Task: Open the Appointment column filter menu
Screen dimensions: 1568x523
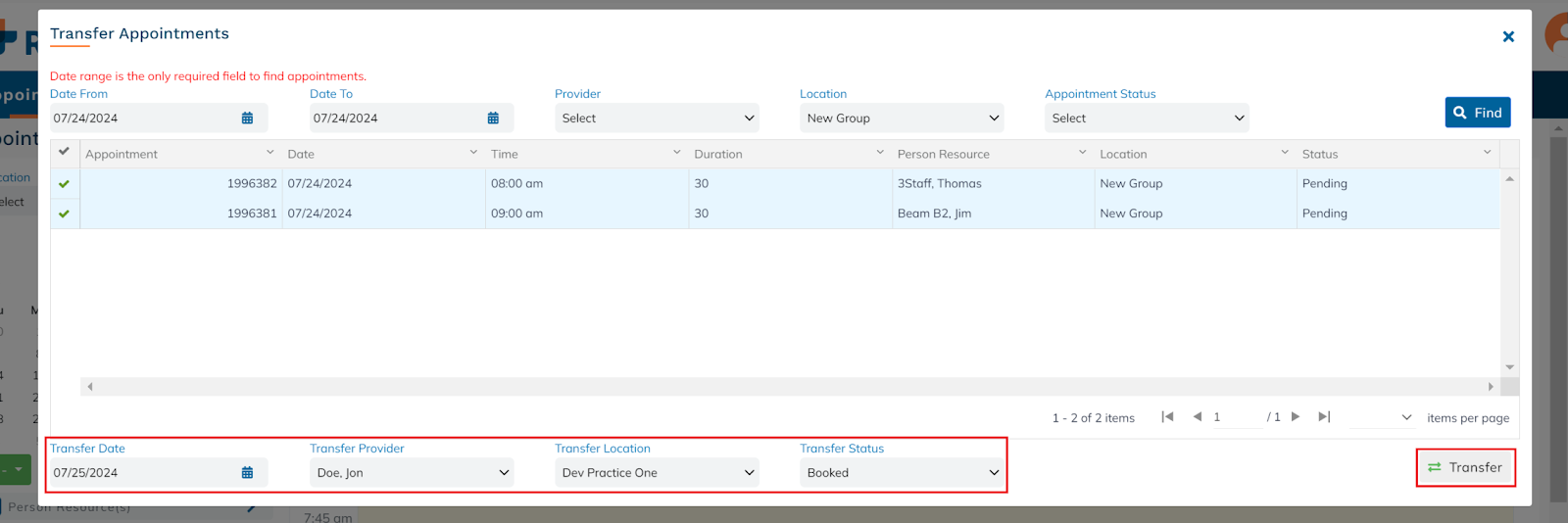Action: click(269, 153)
